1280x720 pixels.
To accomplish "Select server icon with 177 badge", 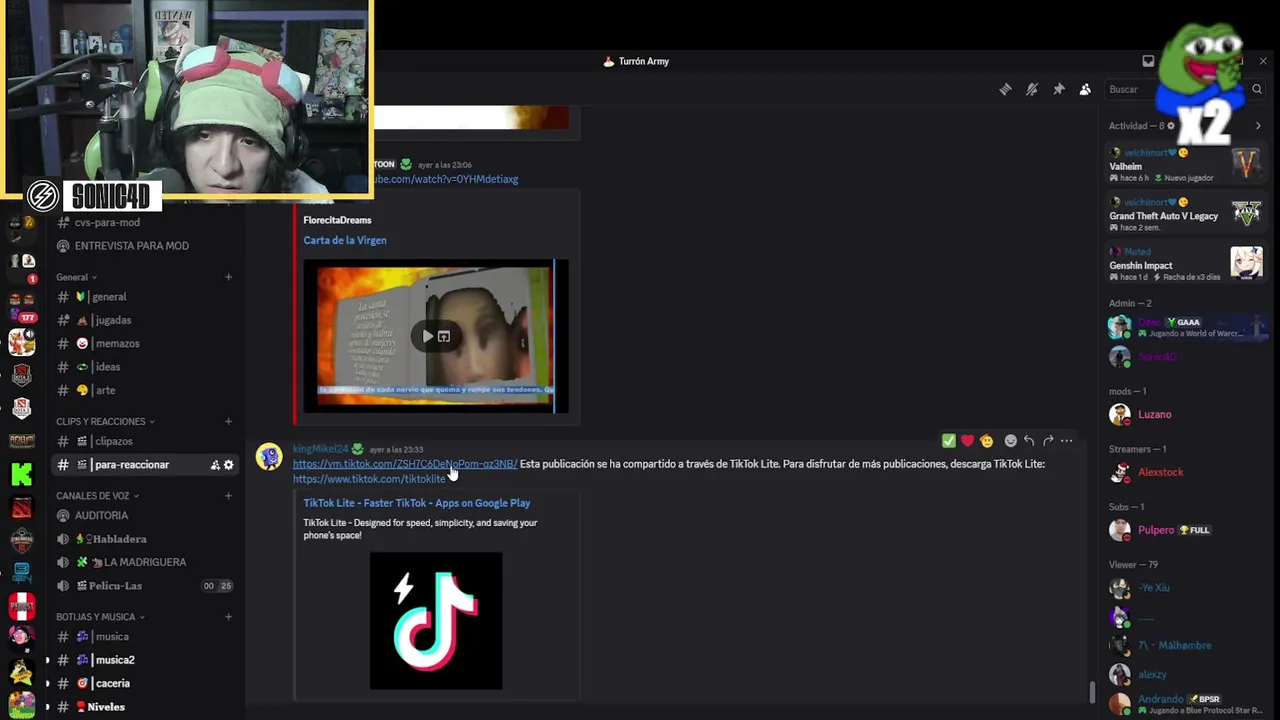I will click(x=21, y=308).
